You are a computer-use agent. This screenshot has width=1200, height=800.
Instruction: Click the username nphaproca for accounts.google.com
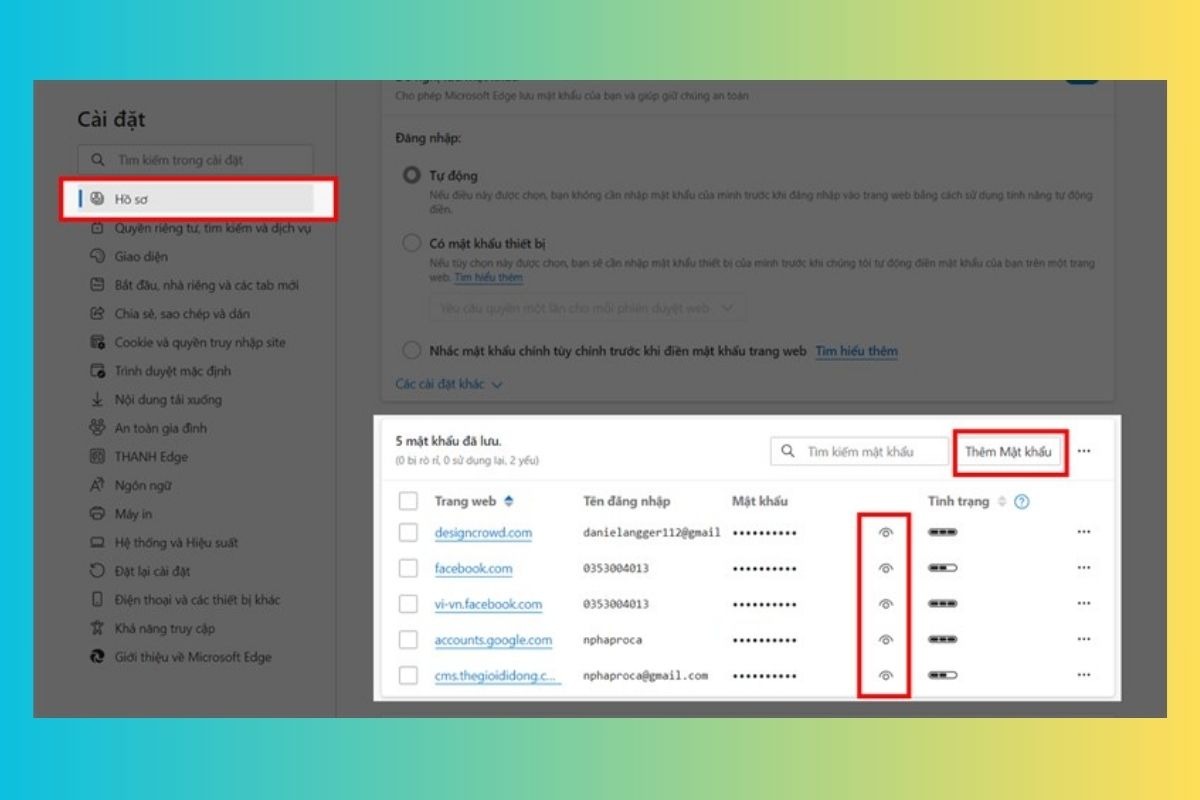[612, 640]
